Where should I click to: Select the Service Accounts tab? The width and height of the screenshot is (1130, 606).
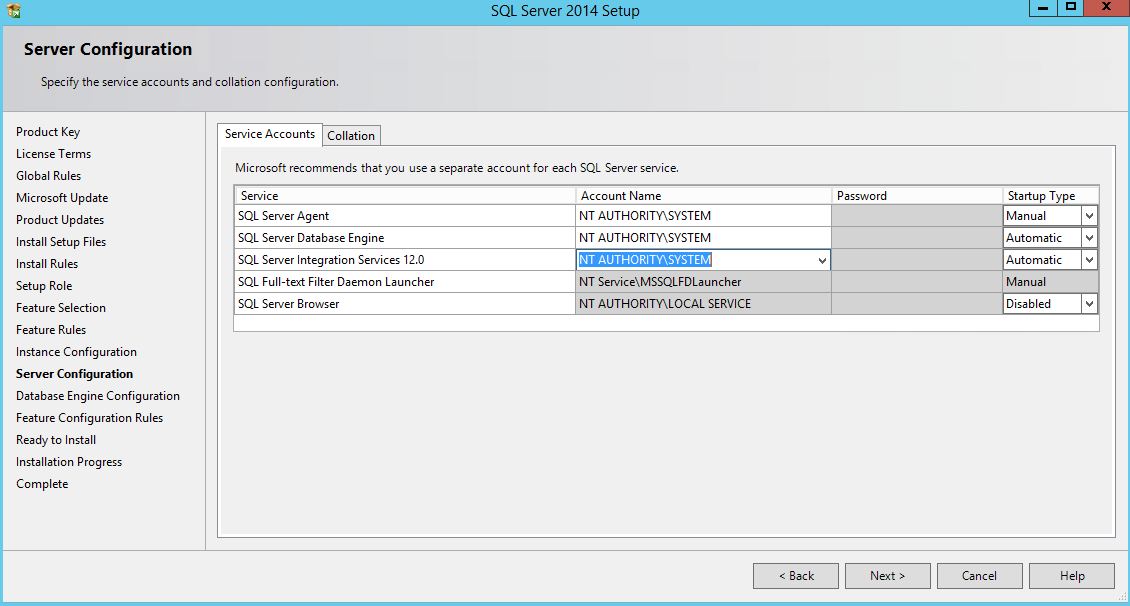coord(270,134)
